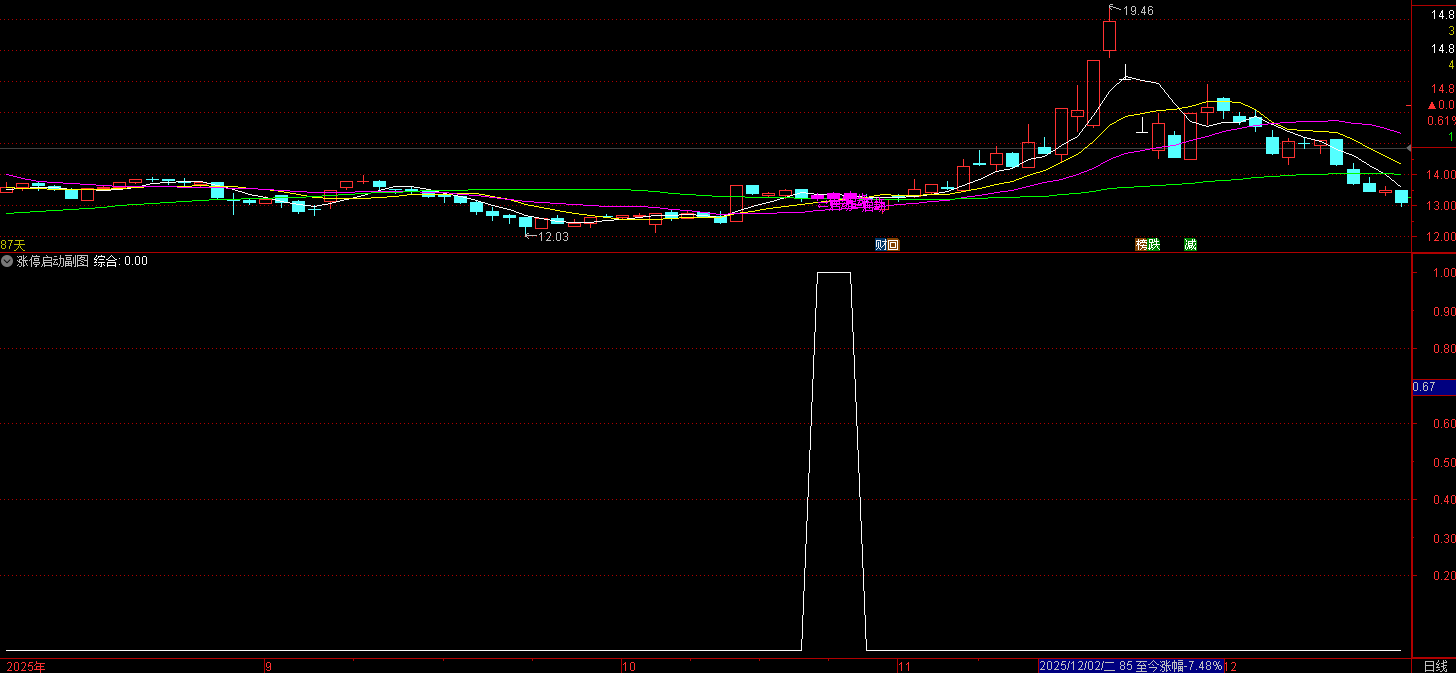The width and height of the screenshot is (1456, 673).
Task: Click the 19.46 high price flag
Action: pos(1137,11)
